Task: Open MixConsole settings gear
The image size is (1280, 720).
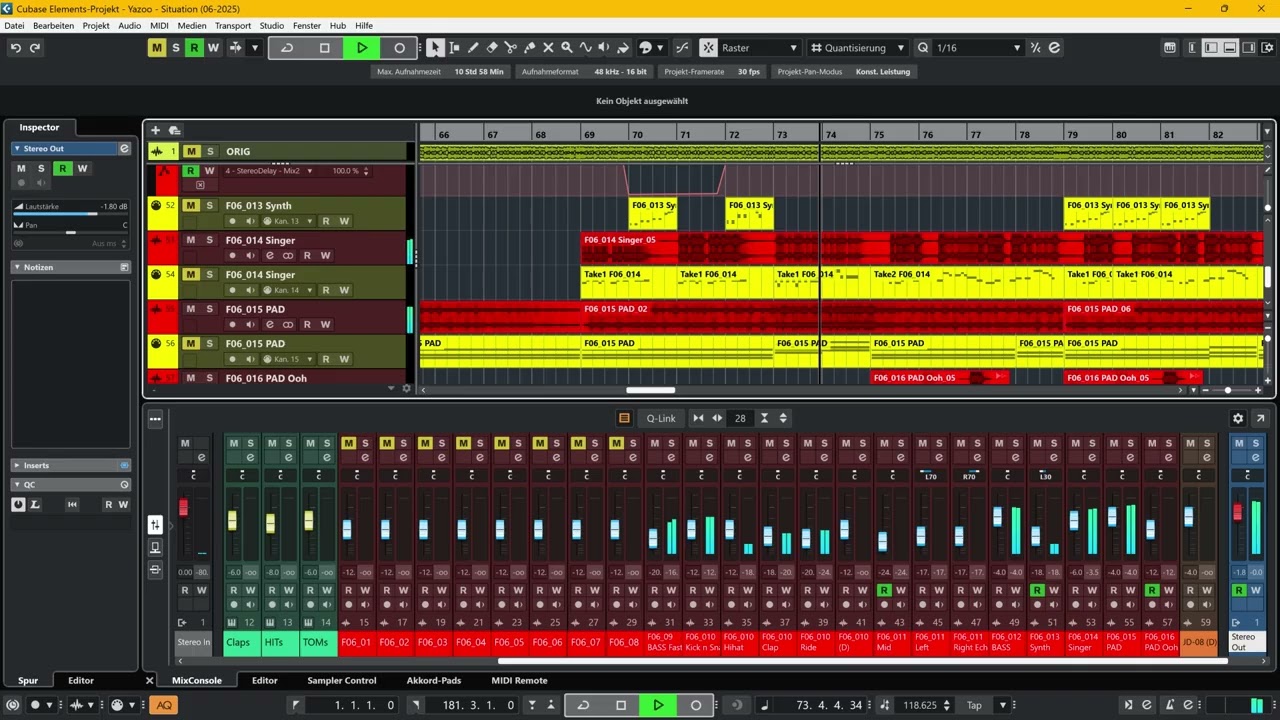Action: pyautogui.click(x=1238, y=418)
